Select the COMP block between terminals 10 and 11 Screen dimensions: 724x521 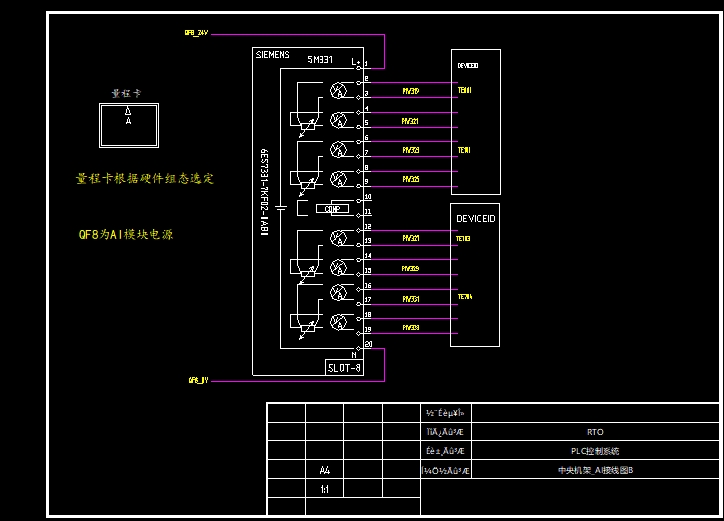pos(332,209)
